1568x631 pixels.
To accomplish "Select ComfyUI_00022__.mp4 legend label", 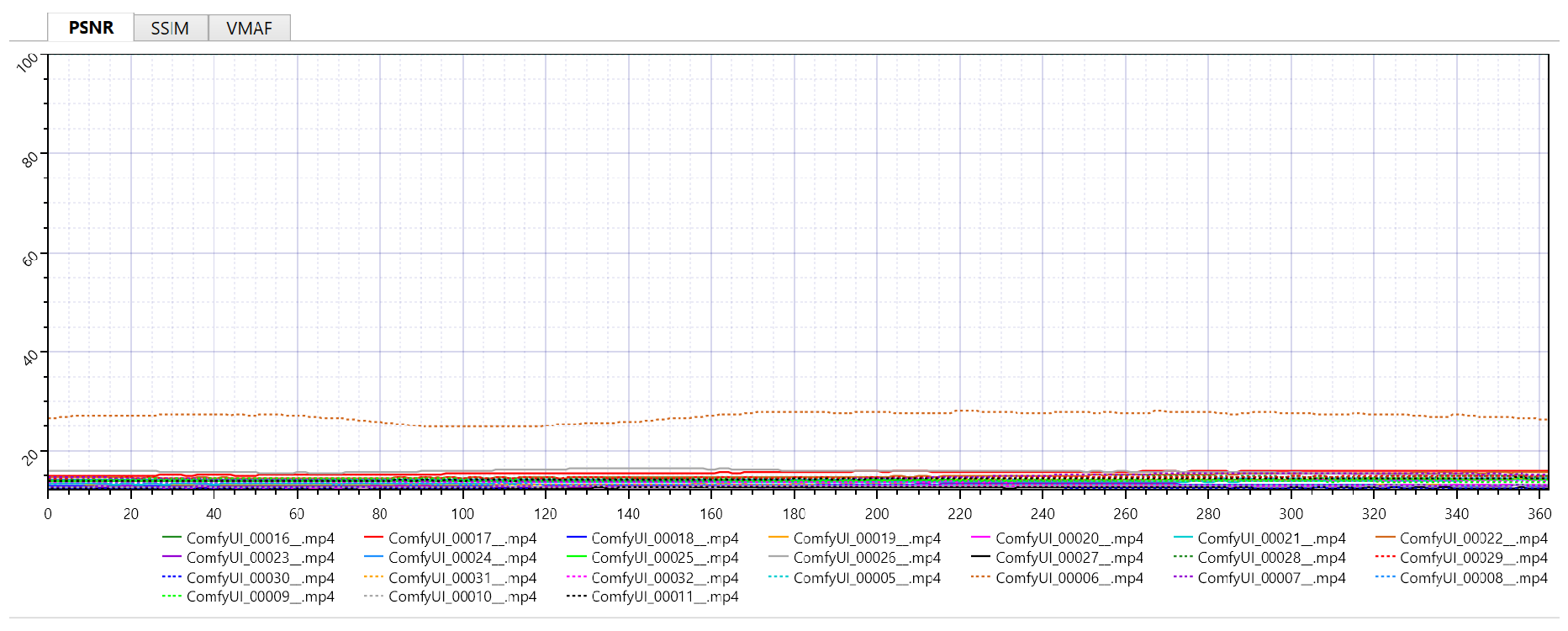I will tap(1473, 538).
